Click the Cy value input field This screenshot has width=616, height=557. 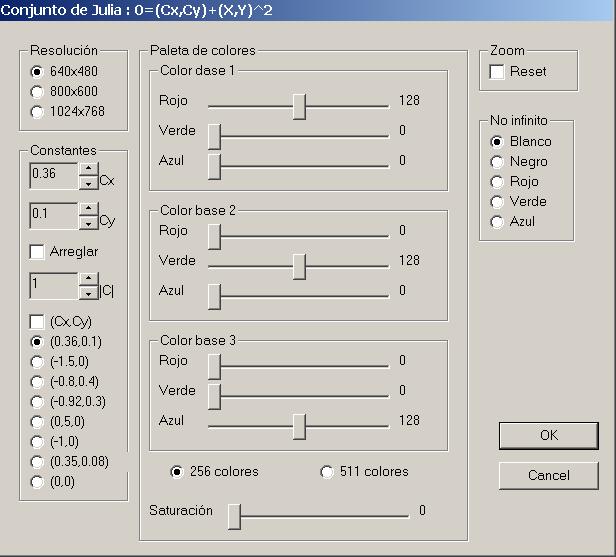54,215
